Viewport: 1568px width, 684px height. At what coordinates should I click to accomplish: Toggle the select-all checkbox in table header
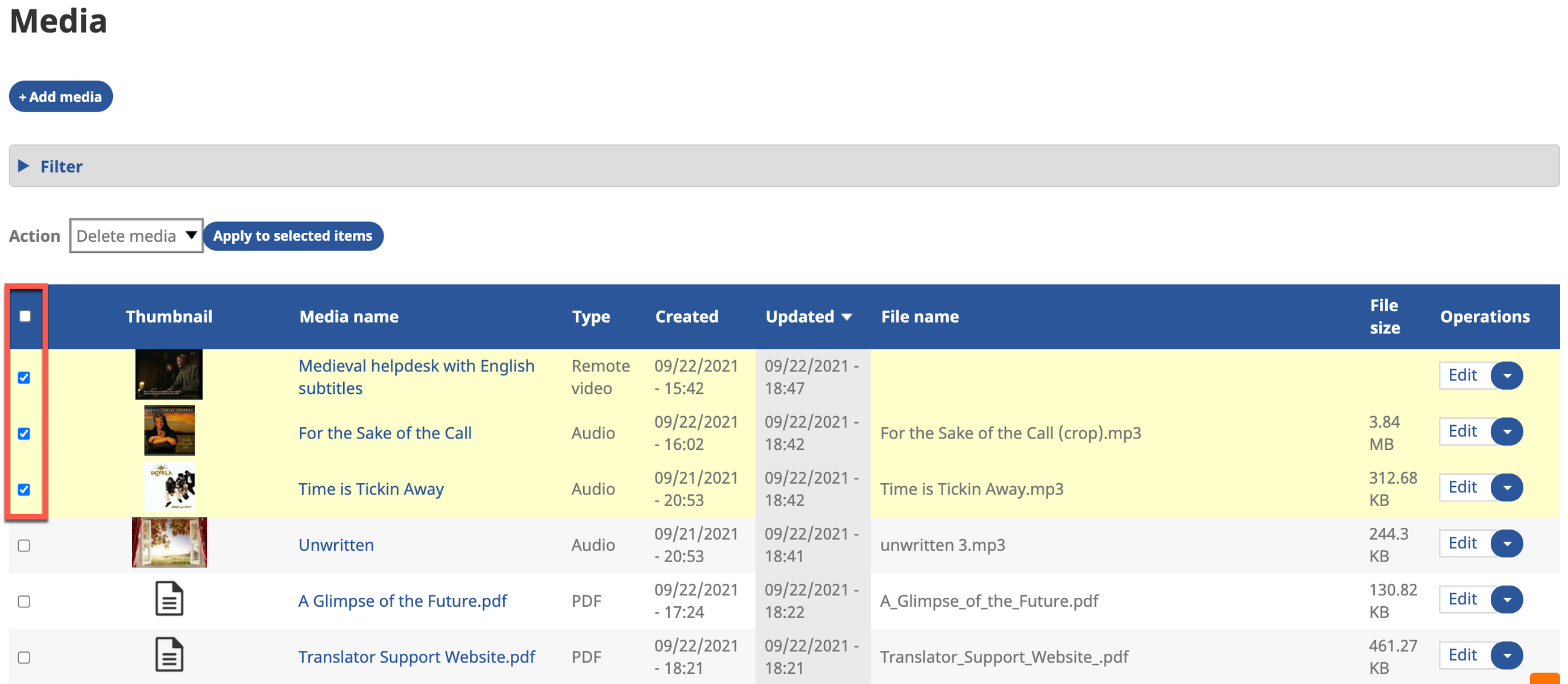point(25,316)
